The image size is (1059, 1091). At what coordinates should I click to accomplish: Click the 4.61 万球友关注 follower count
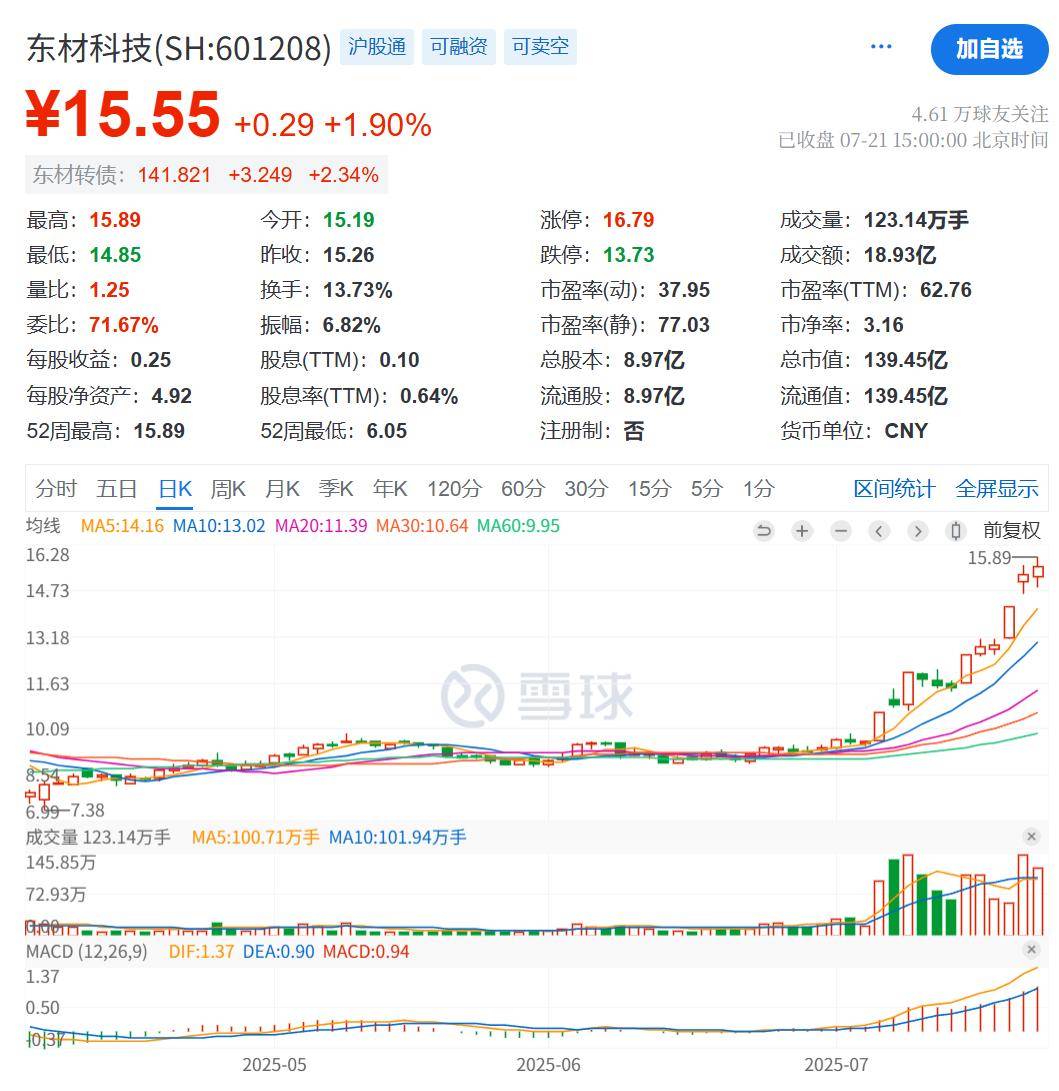(x=980, y=114)
